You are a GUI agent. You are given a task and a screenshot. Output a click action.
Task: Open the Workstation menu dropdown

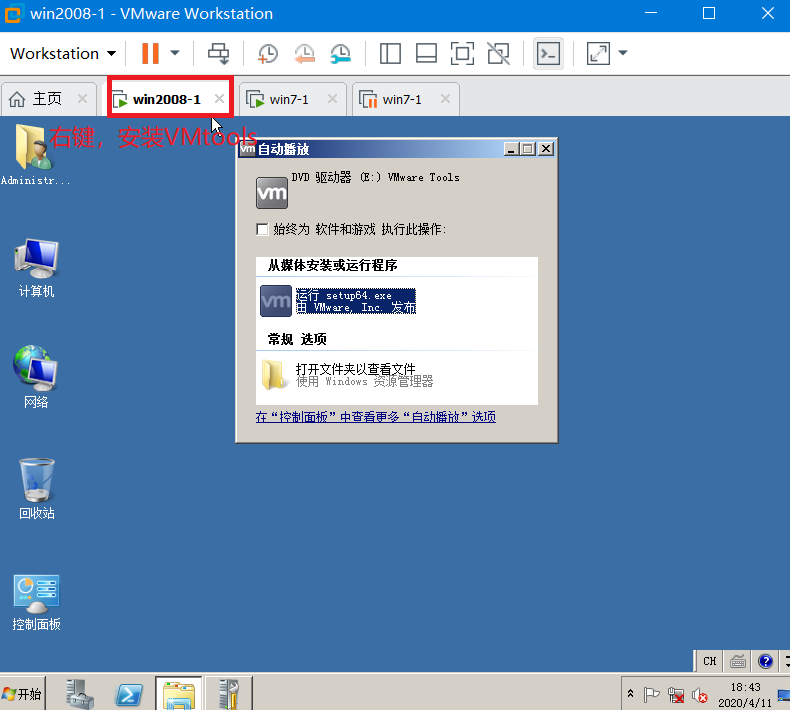tap(63, 53)
